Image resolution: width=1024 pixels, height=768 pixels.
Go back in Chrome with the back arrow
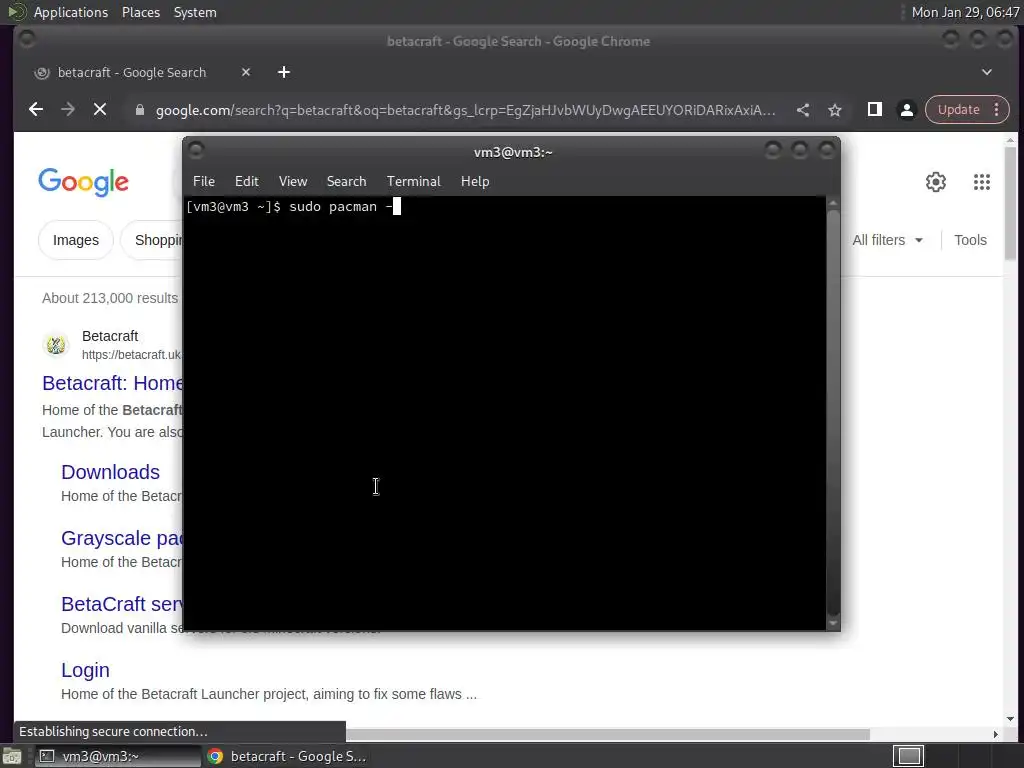pos(36,110)
